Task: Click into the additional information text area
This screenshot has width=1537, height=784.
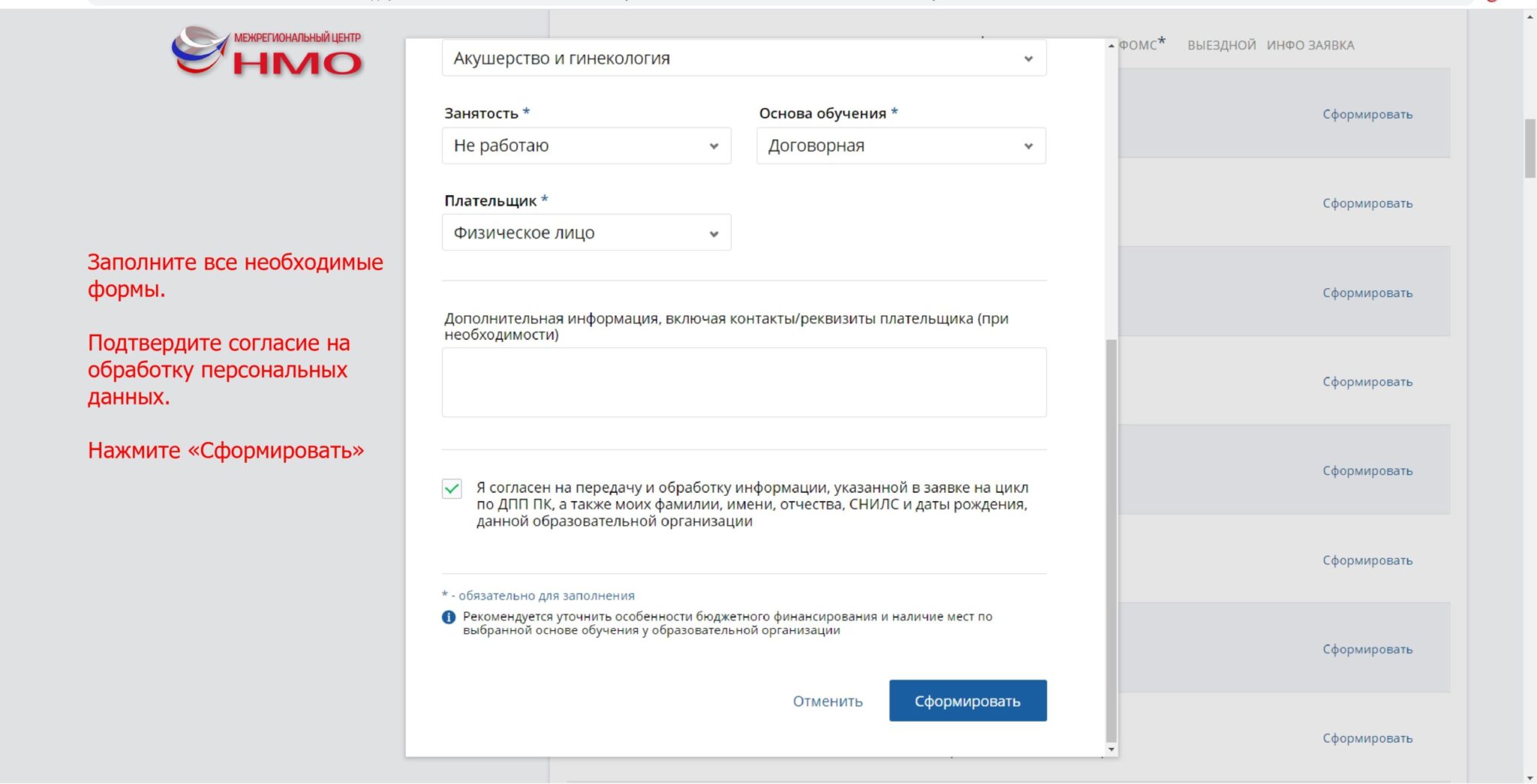Action: [744, 382]
